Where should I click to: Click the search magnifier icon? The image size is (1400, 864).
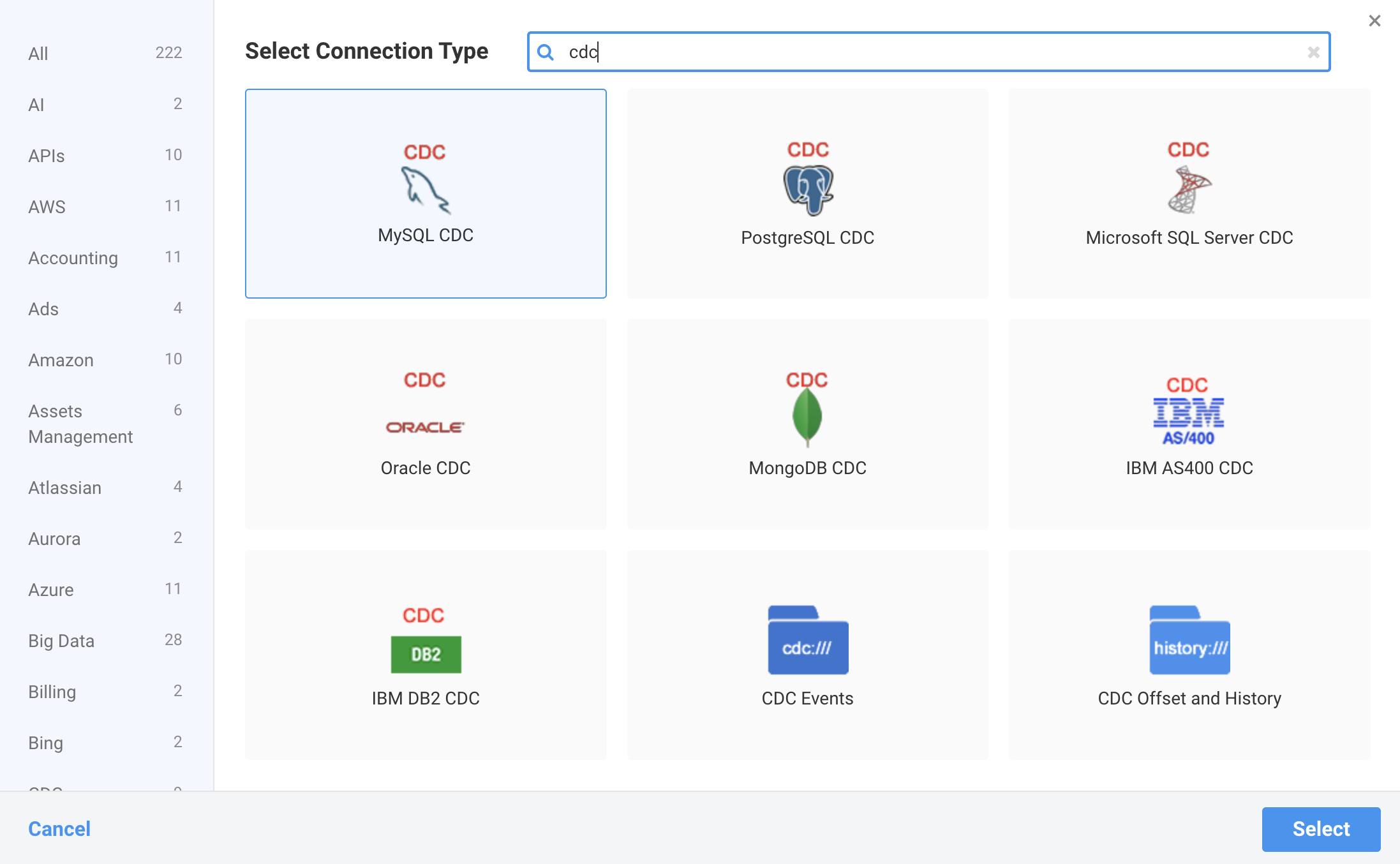tap(546, 52)
